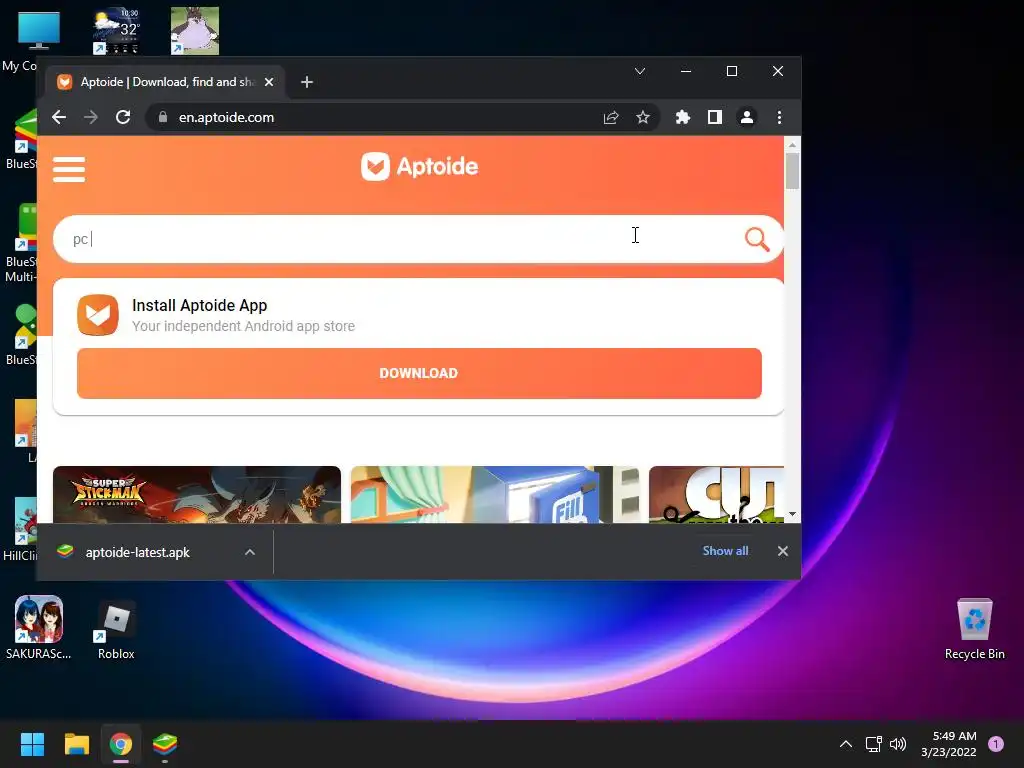1024x768 pixels.
Task: Click the orange search magnifier icon
Action: (757, 239)
